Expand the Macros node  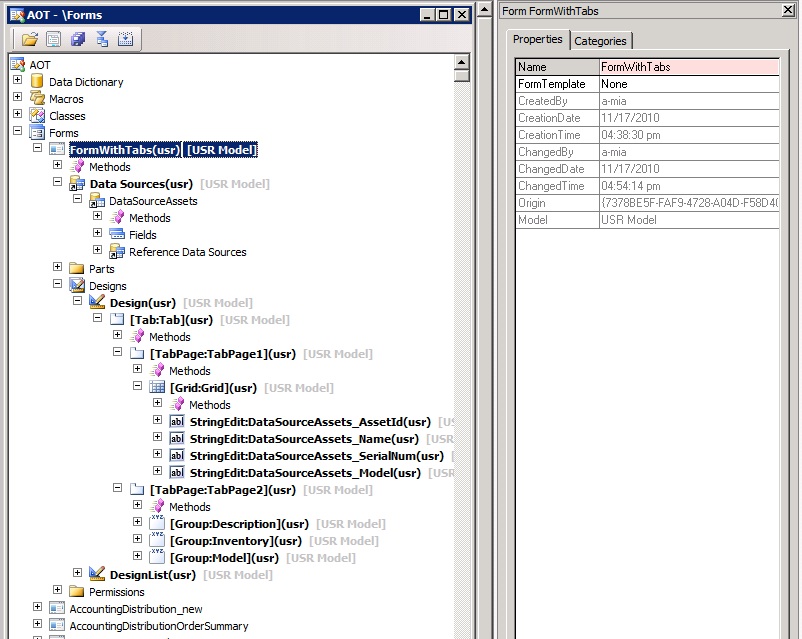[x=17, y=97]
